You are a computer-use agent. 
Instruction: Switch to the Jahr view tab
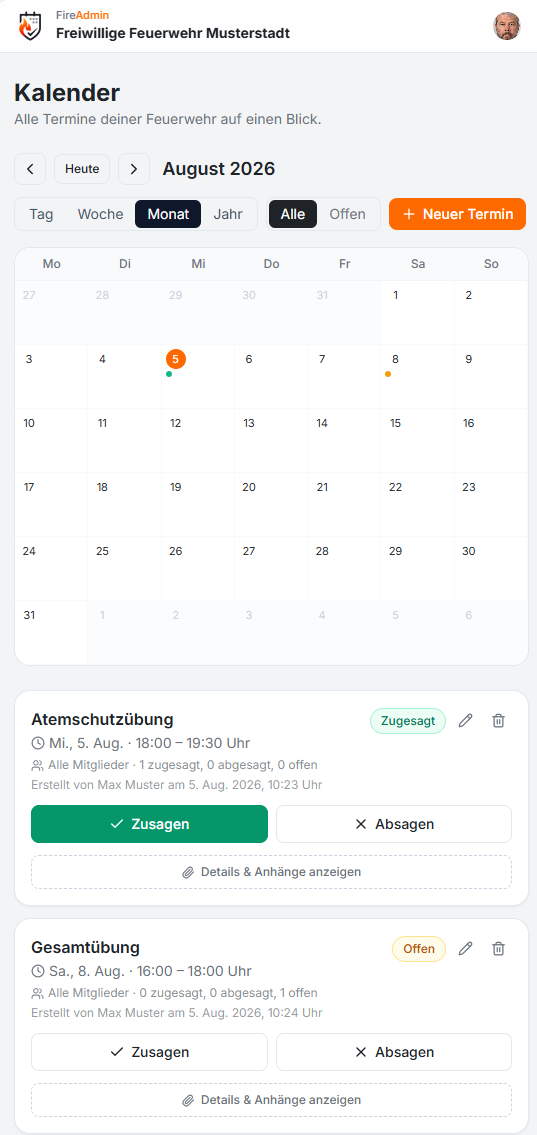(x=227, y=214)
